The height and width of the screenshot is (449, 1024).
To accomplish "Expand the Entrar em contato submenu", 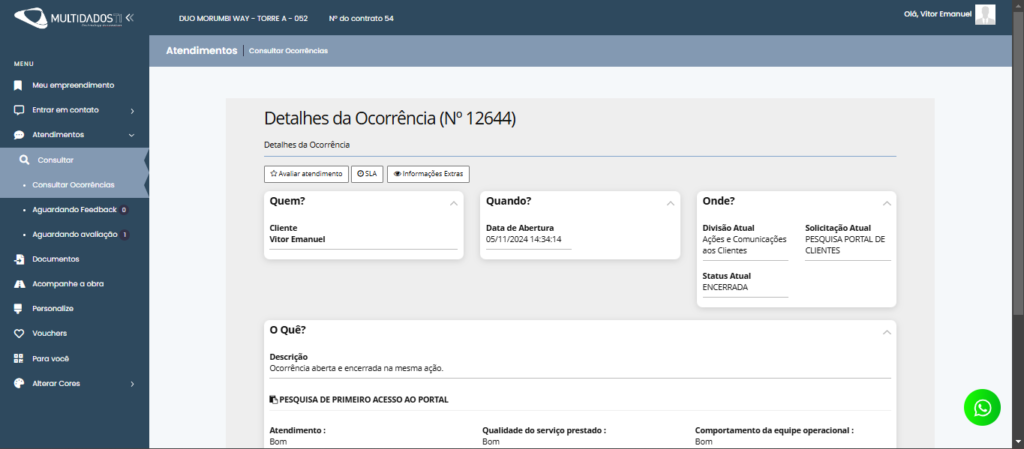I will (72, 110).
